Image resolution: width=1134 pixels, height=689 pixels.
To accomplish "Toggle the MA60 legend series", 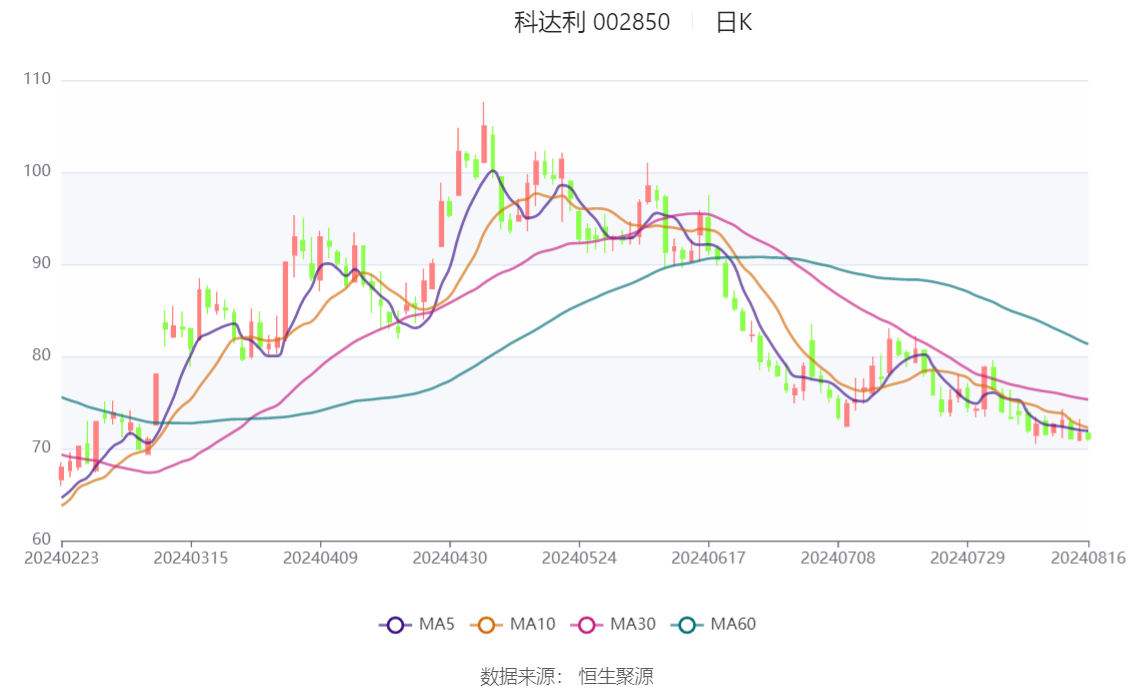I will point(714,625).
